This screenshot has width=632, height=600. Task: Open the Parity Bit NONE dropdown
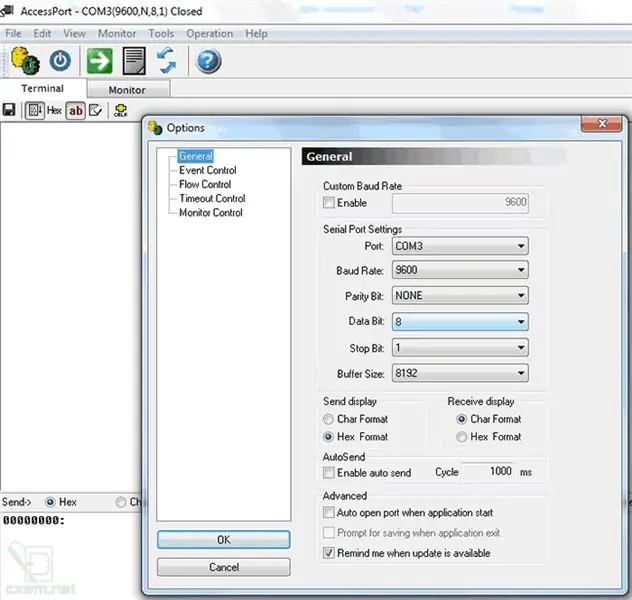click(x=460, y=295)
